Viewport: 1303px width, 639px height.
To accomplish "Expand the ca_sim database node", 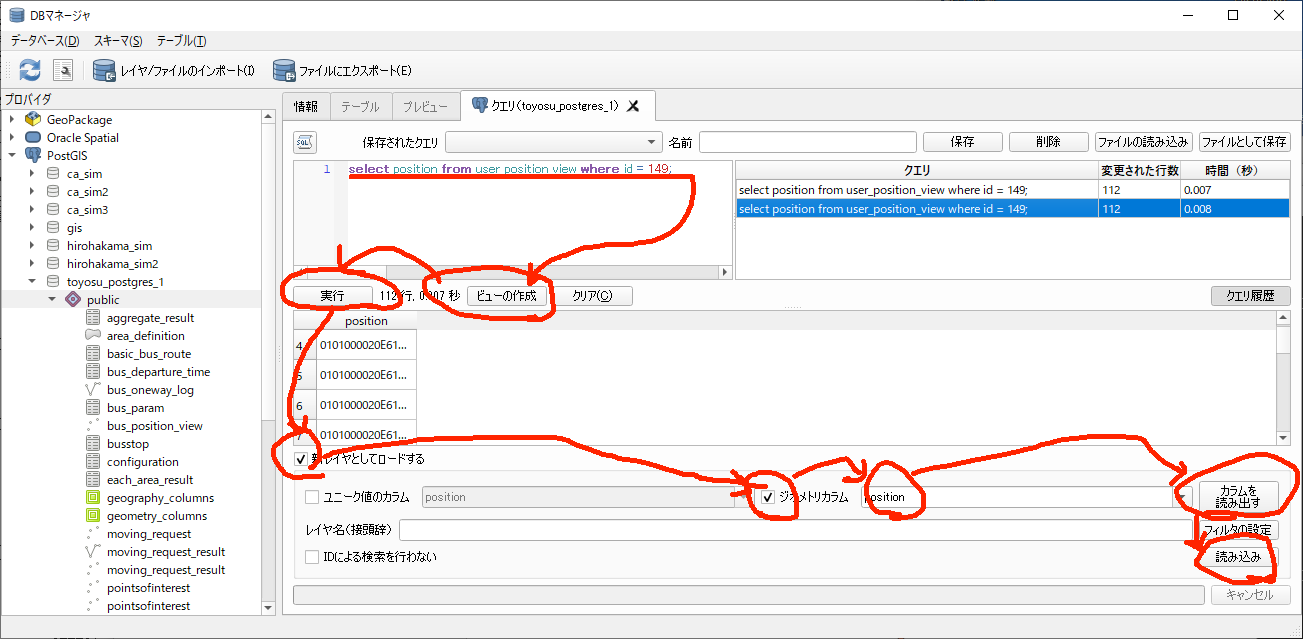I will pos(32,174).
